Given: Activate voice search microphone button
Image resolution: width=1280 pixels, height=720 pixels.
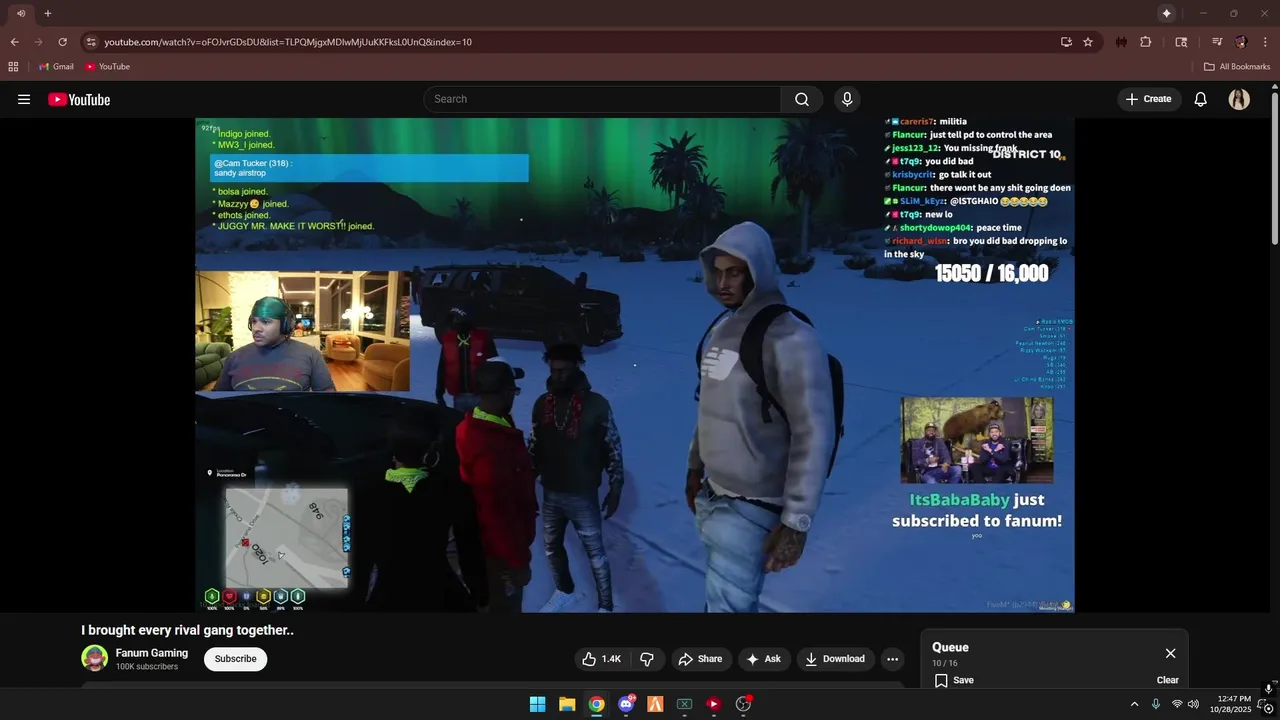Looking at the screenshot, I should pyautogui.click(x=847, y=99).
